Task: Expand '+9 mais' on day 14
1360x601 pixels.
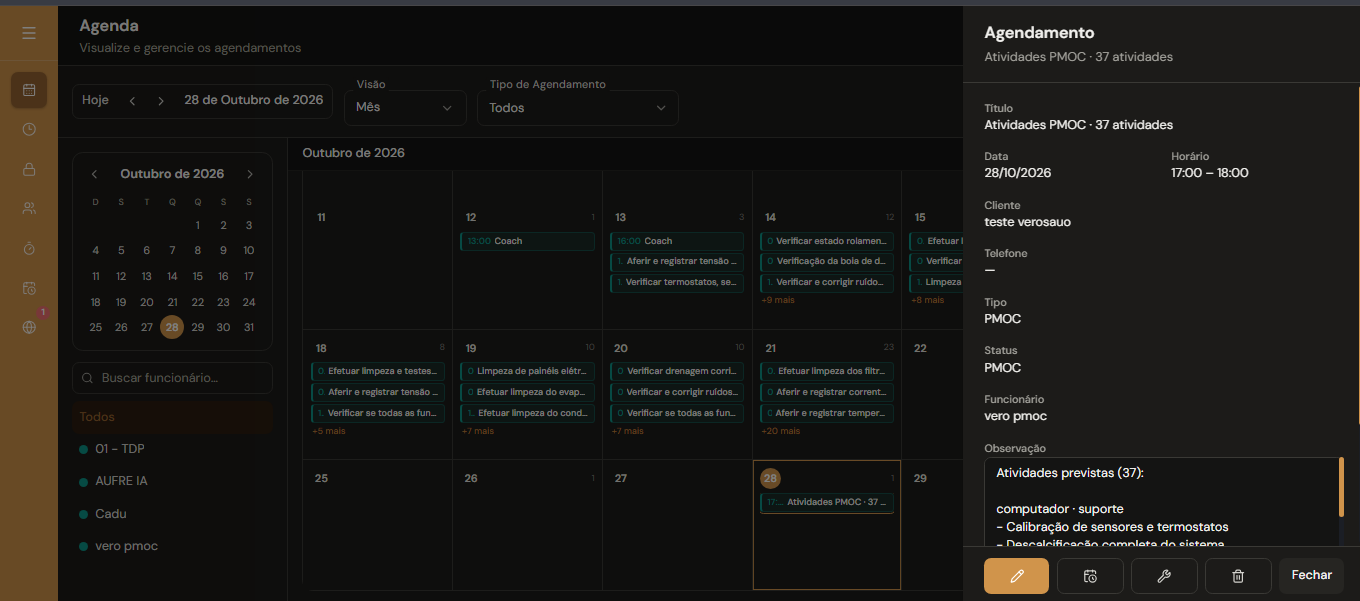Action: tap(778, 300)
